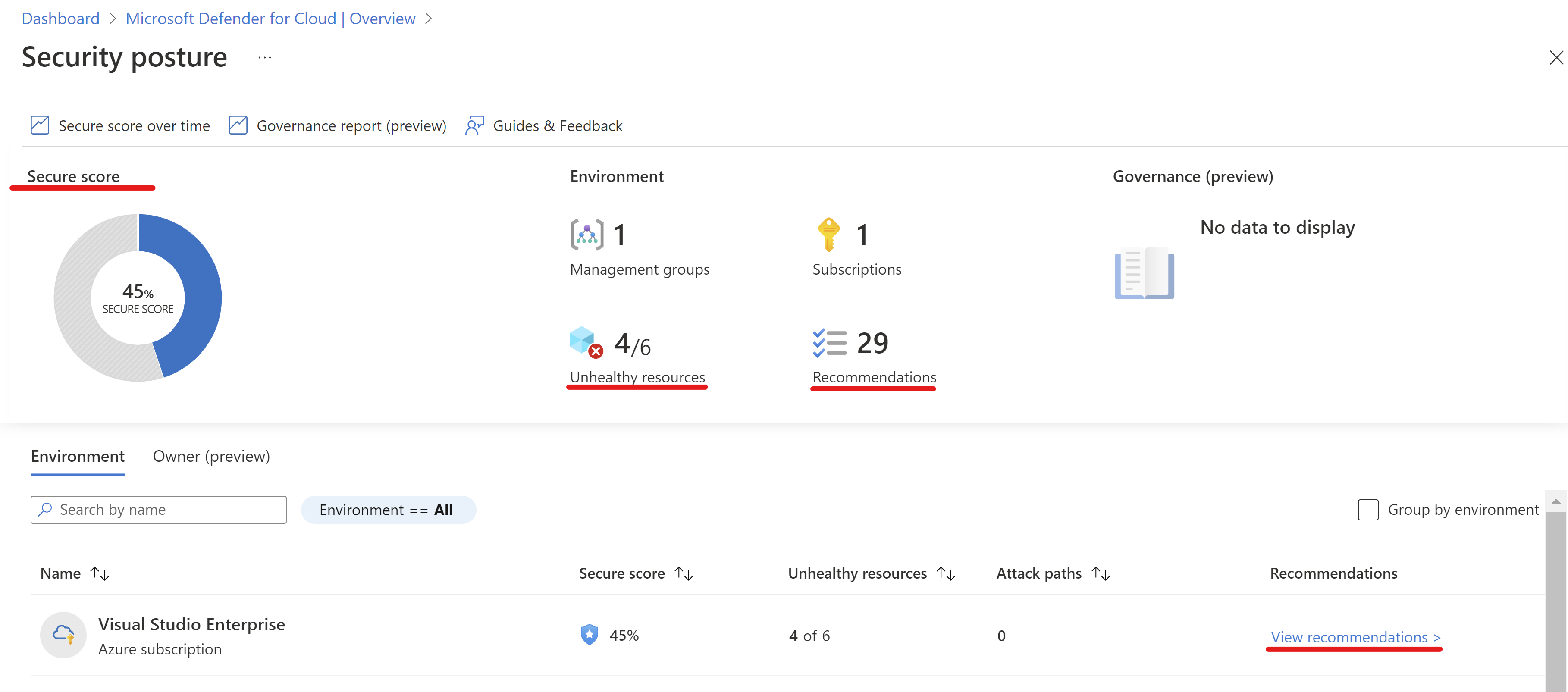Viewport: 1568px width, 692px height.
Task: Select the Environment tab
Action: click(77, 456)
